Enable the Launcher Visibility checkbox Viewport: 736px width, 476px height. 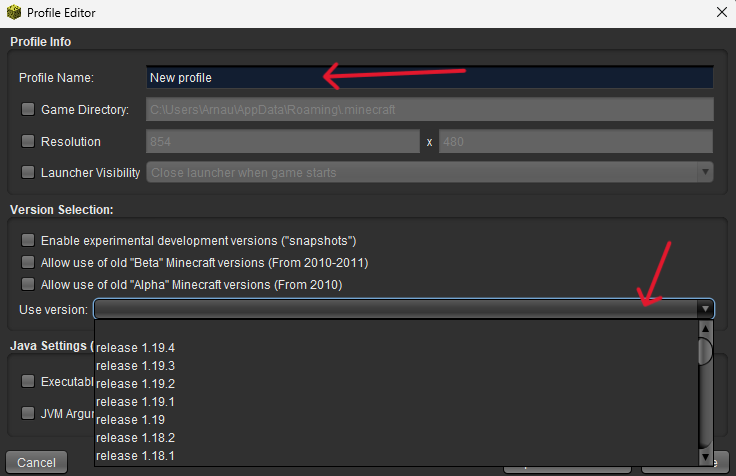click(28, 173)
